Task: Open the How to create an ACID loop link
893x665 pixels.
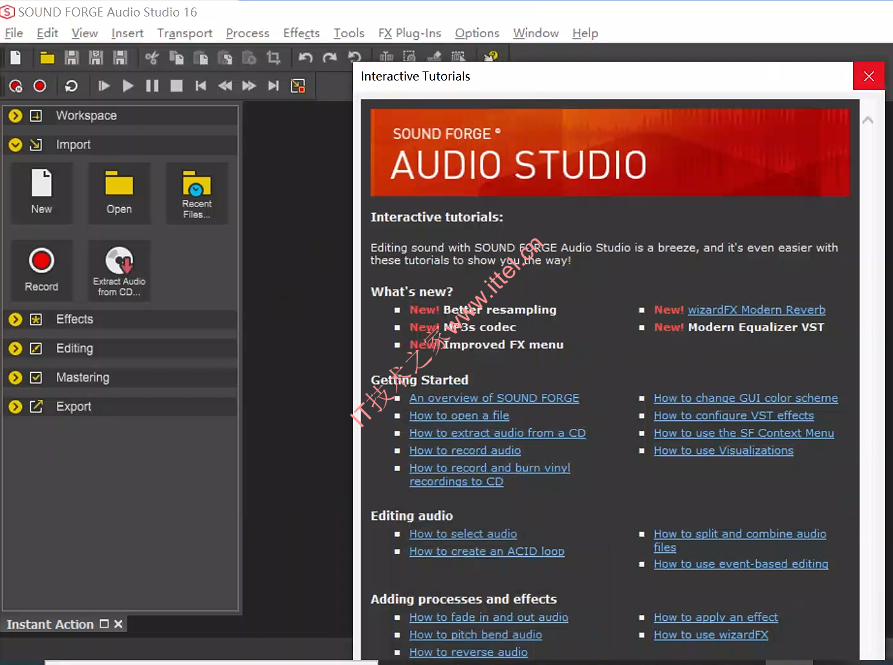Action: point(487,551)
